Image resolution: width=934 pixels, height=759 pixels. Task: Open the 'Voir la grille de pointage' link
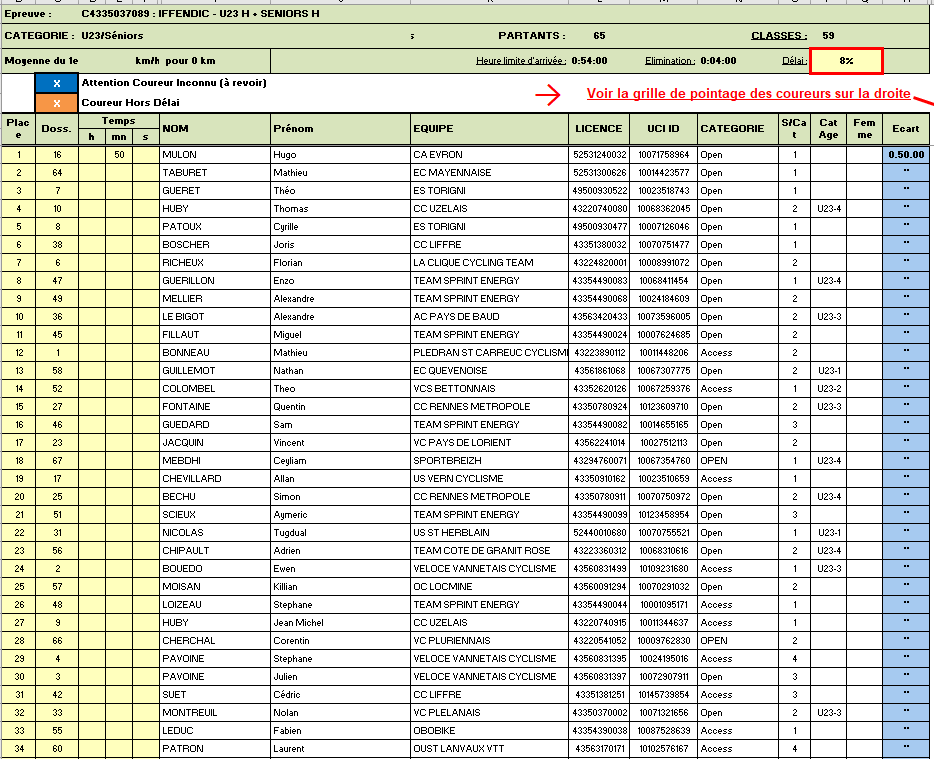pyautogui.click(x=748, y=94)
